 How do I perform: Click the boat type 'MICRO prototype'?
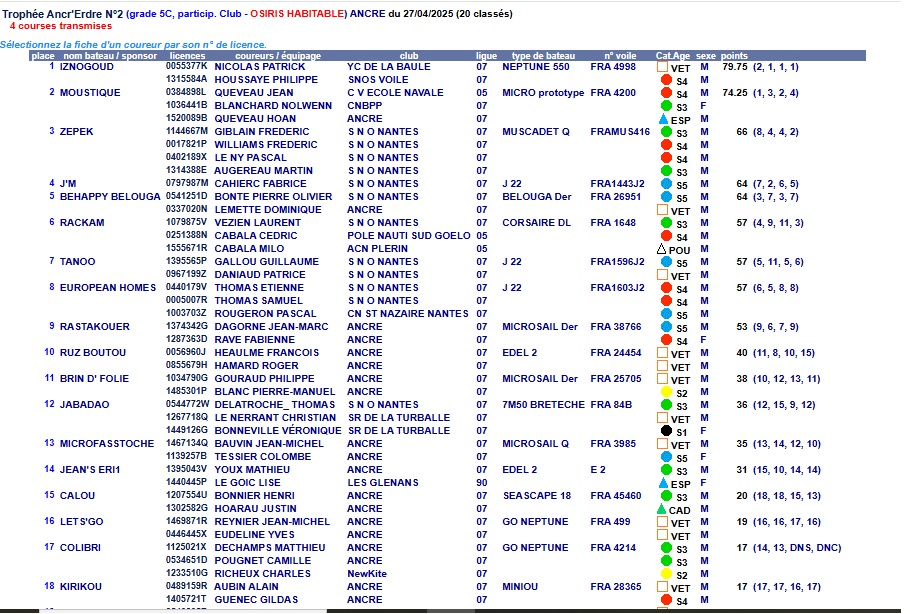tap(543, 92)
